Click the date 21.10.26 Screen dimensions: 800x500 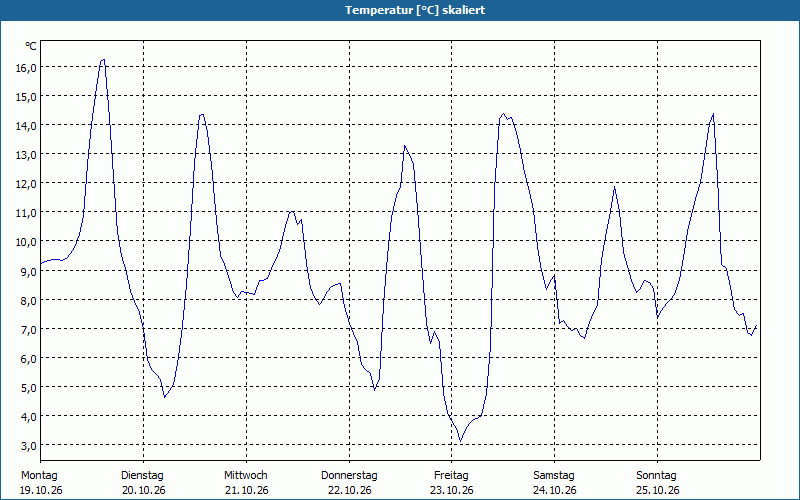tap(247, 490)
